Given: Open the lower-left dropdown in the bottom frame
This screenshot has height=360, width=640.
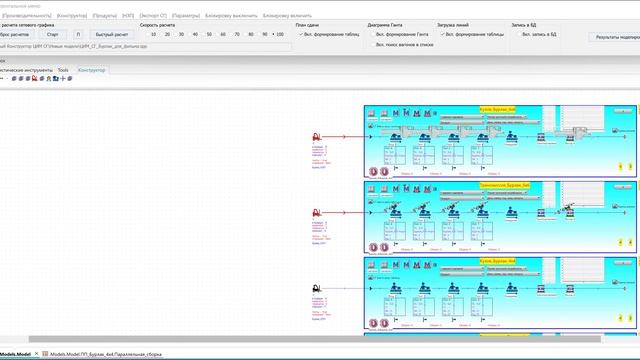Looking at the screenshot, I should (x=462, y=274).
